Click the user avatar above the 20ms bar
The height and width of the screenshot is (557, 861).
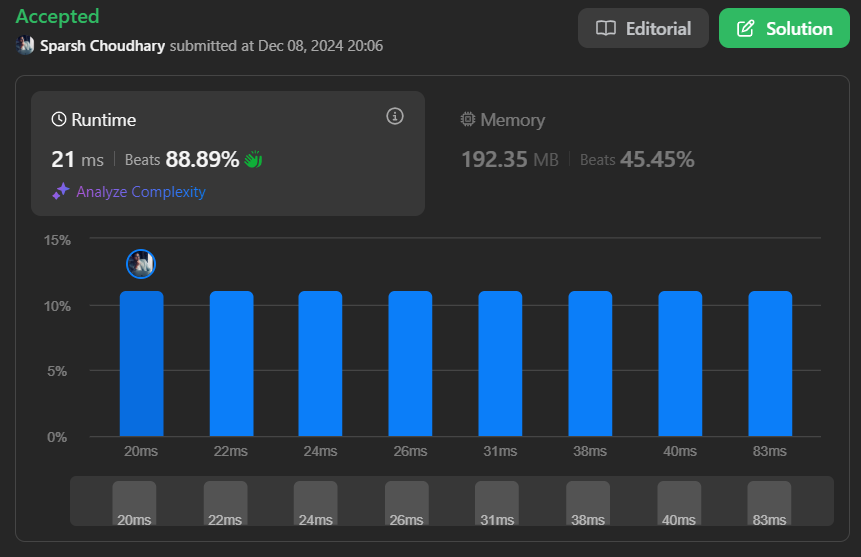tap(141, 264)
